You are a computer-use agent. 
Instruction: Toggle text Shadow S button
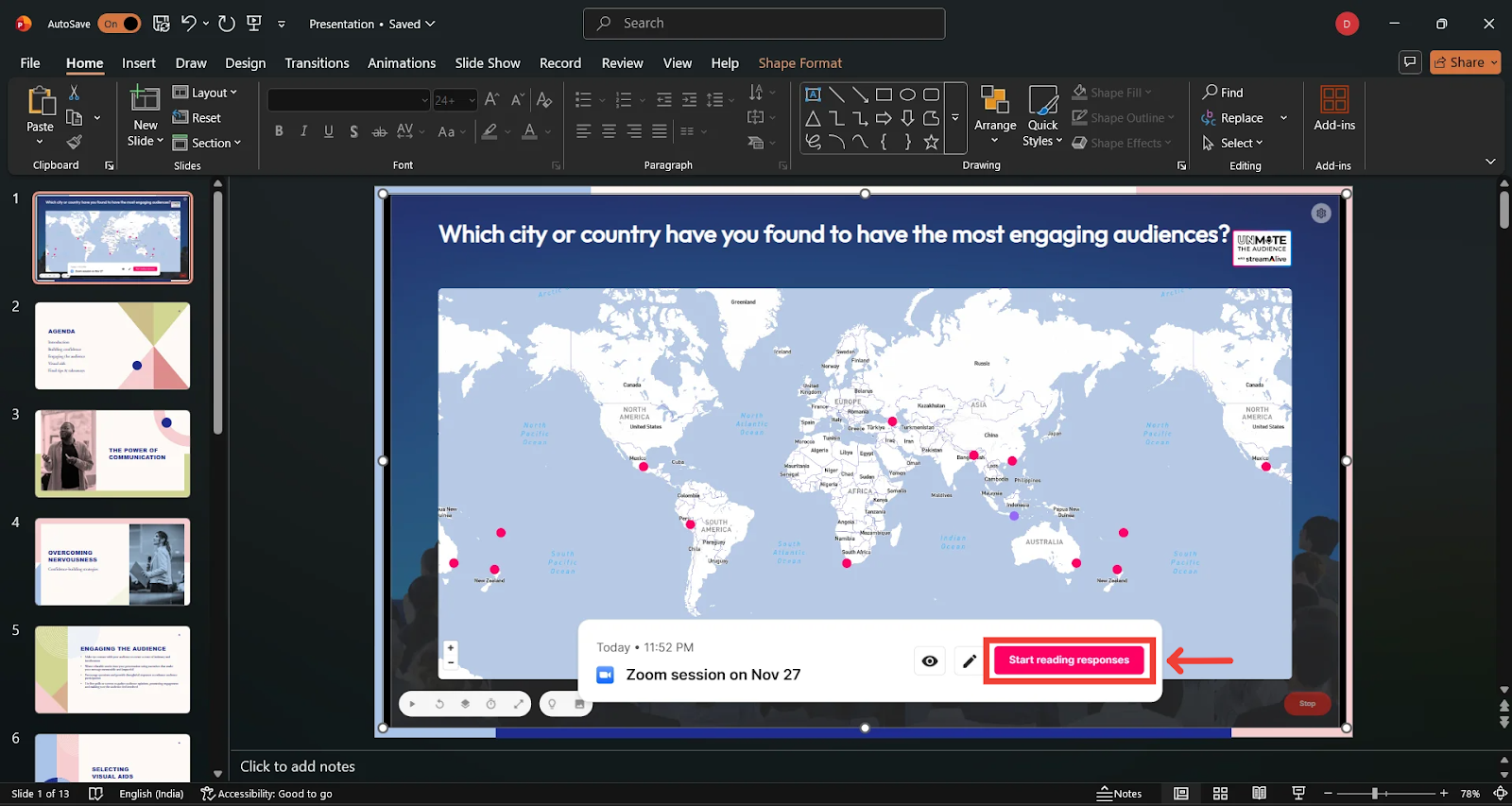353,131
